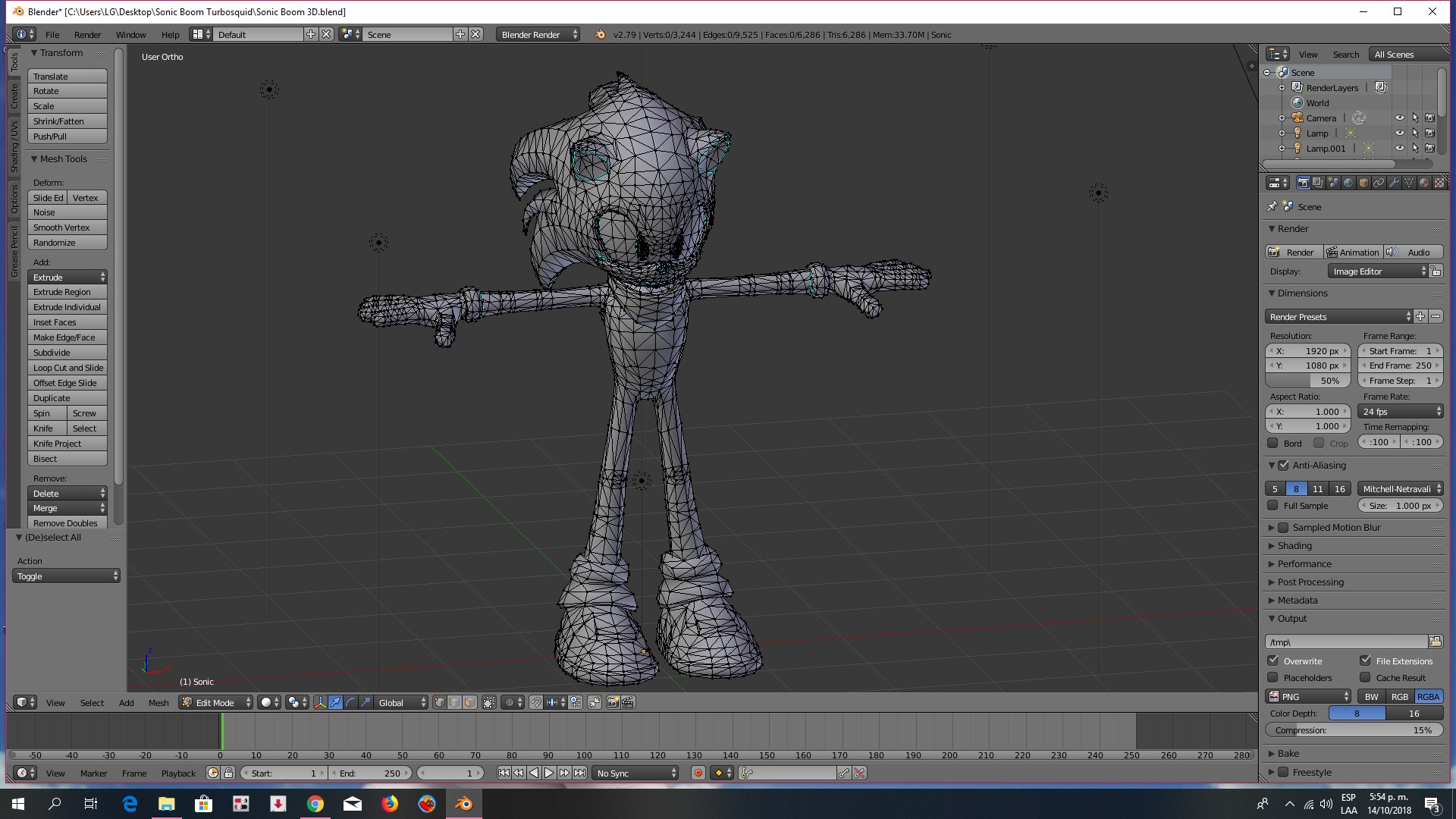
Task: Click the timeline Play forward button
Action: [549, 773]
